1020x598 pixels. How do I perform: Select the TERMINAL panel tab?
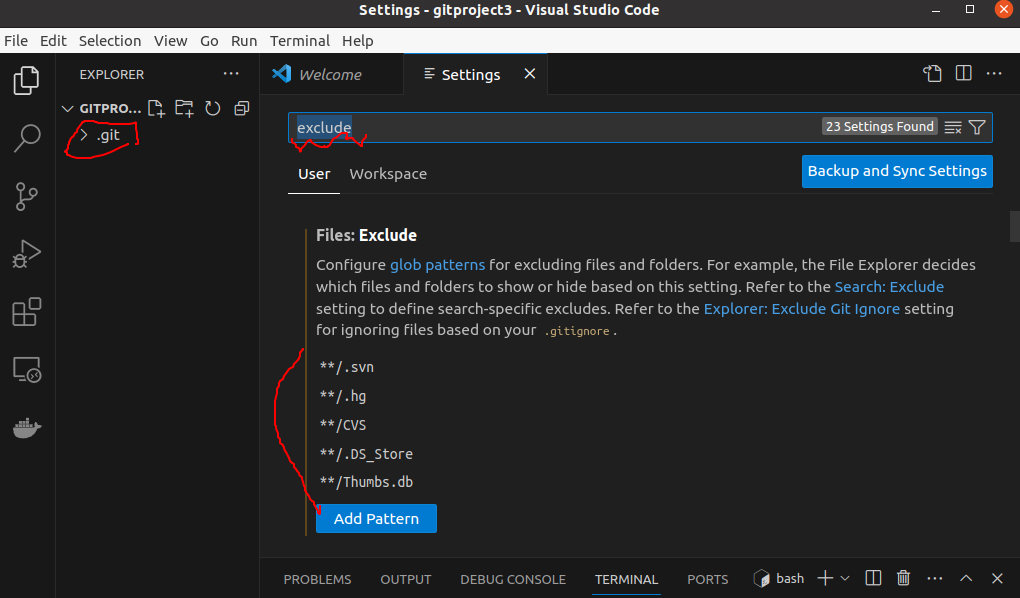point(626,579)
